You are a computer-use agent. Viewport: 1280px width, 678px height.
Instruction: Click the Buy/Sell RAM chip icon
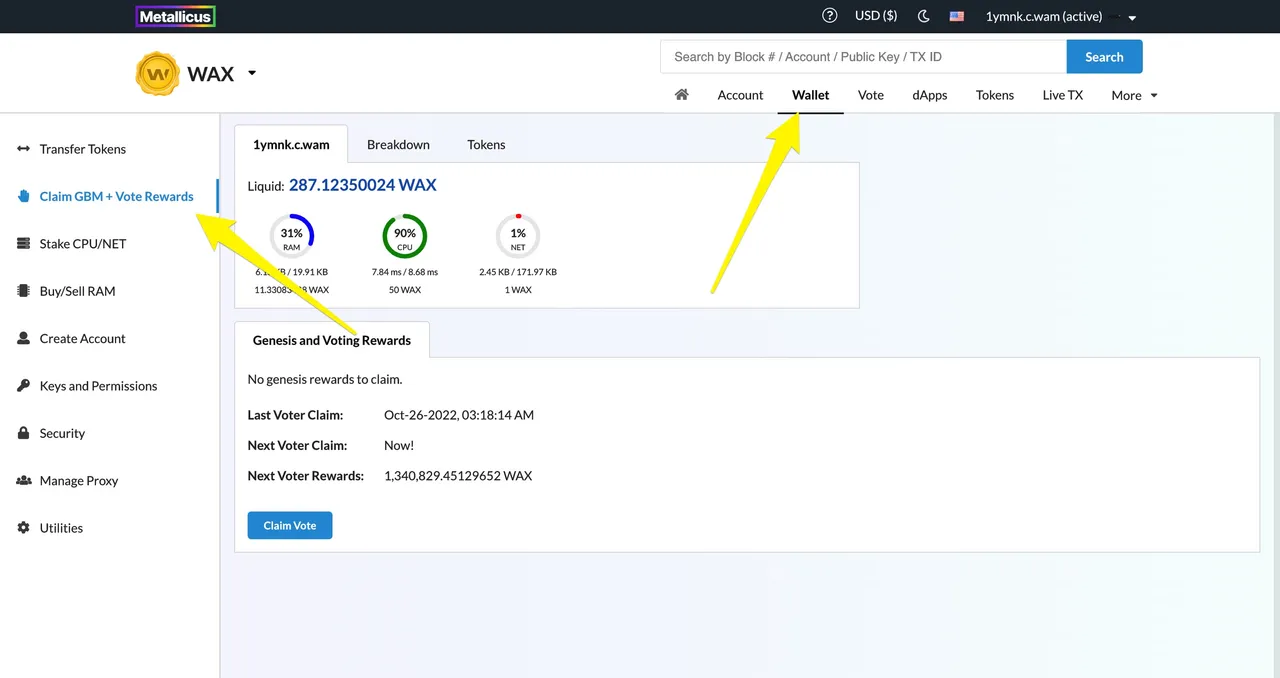(24, 291)
